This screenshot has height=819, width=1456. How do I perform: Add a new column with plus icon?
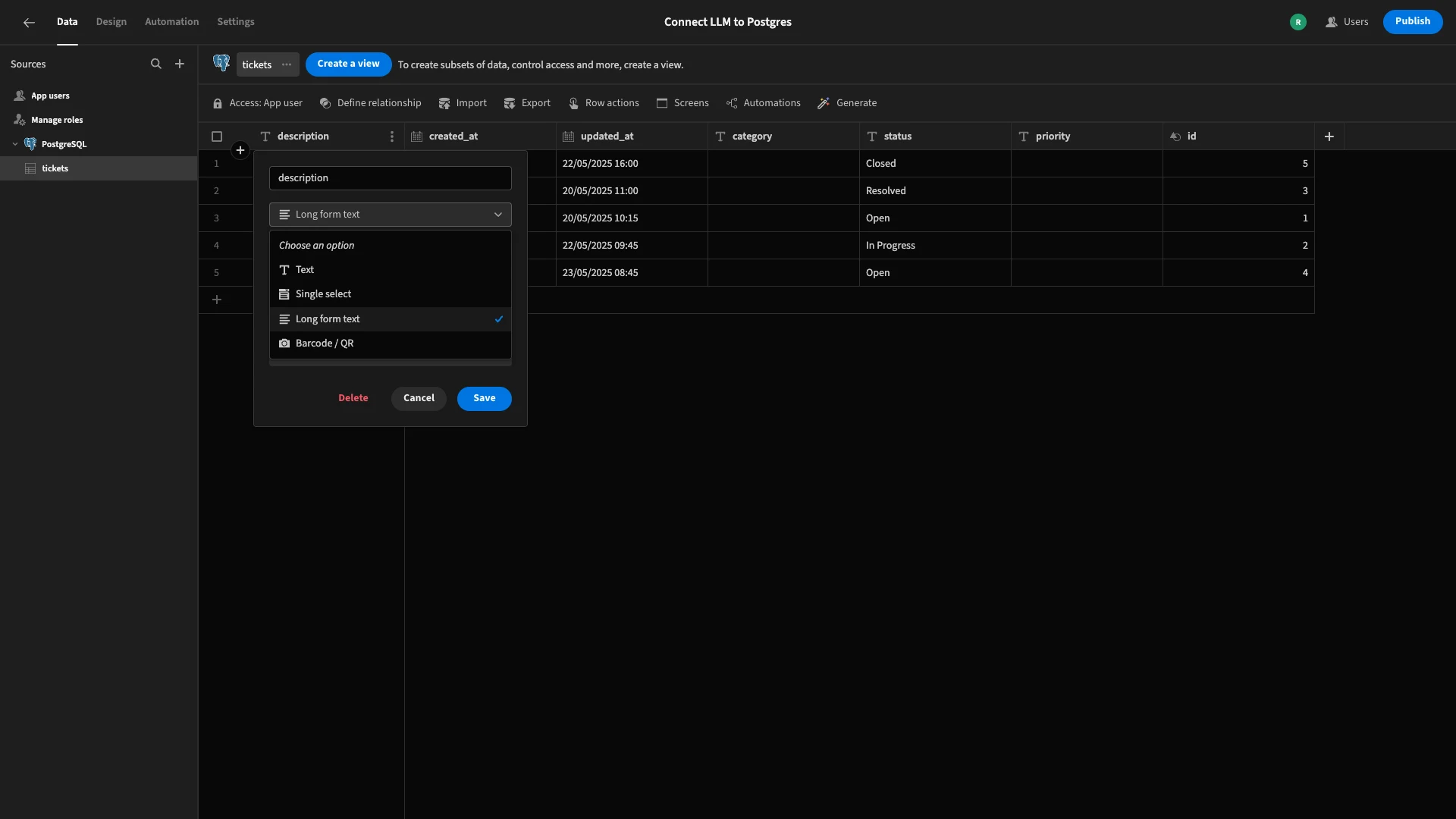point(1329,136)
